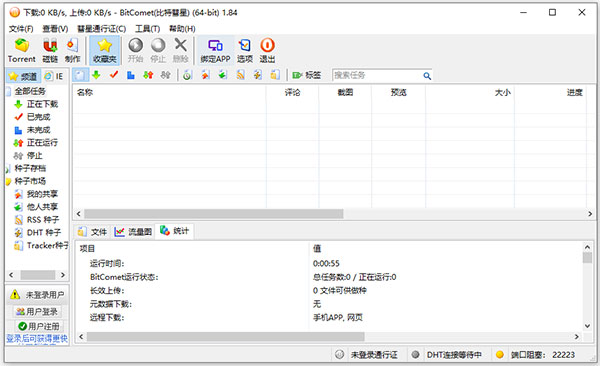This screenshot has height=366, width=600.
Task: Sort by the 评论 column header
Action: click(x=292, y=92)
